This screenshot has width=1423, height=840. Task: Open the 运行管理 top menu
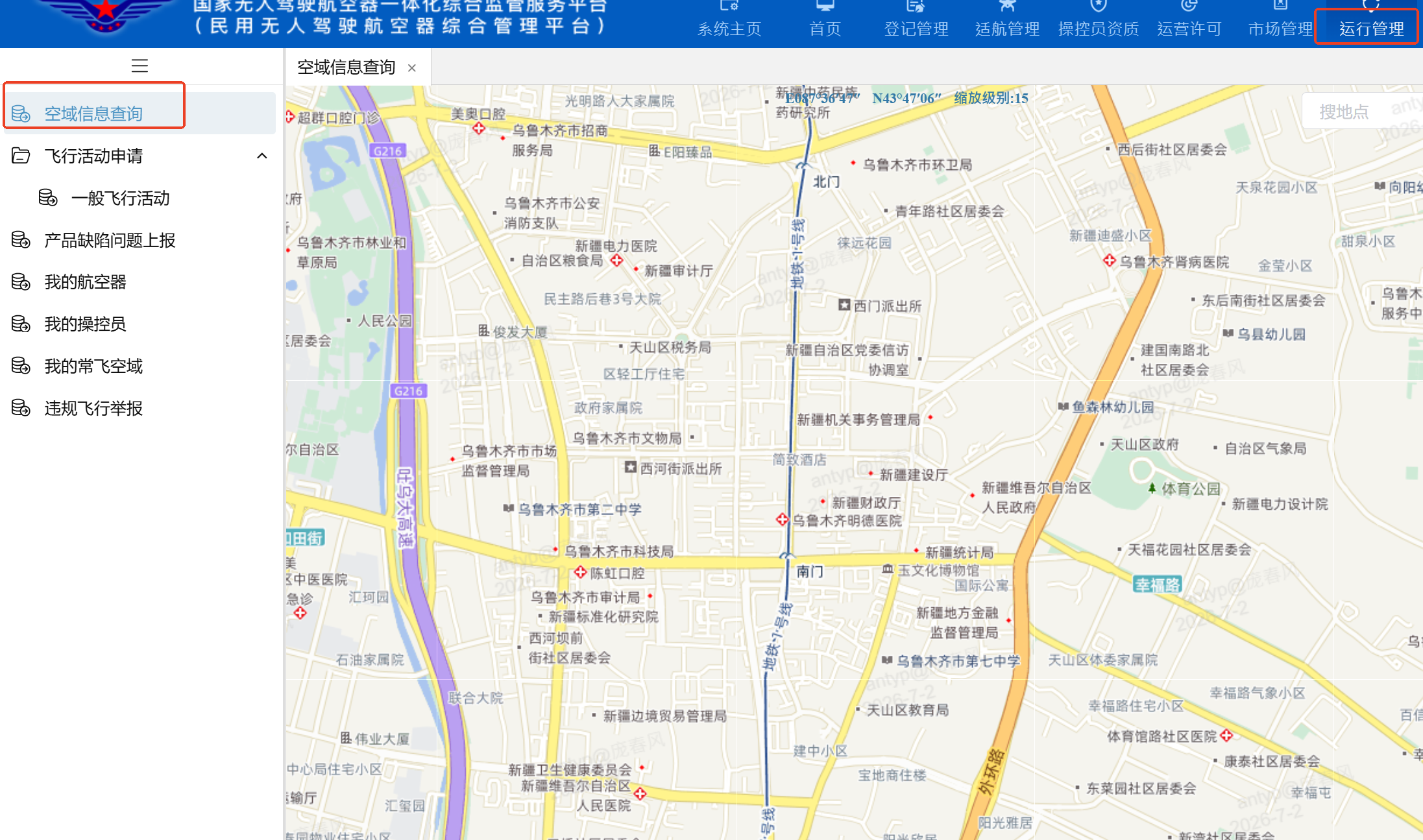[x=1371, y=28]
